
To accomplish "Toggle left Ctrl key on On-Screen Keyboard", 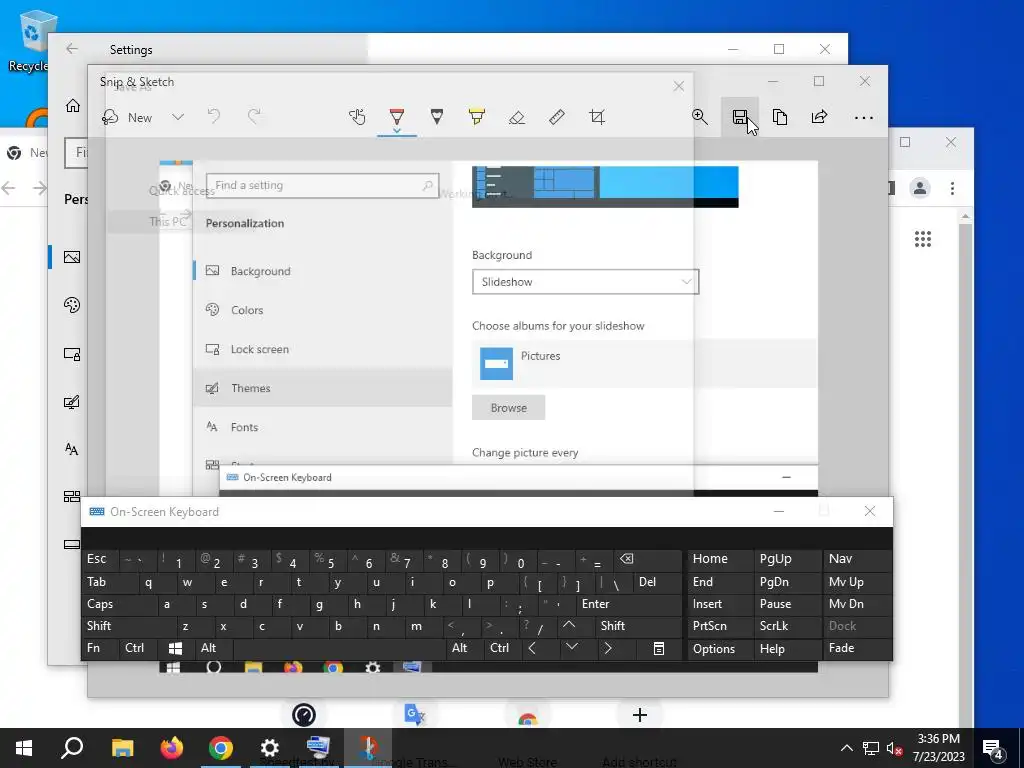I will pos(138,648).
